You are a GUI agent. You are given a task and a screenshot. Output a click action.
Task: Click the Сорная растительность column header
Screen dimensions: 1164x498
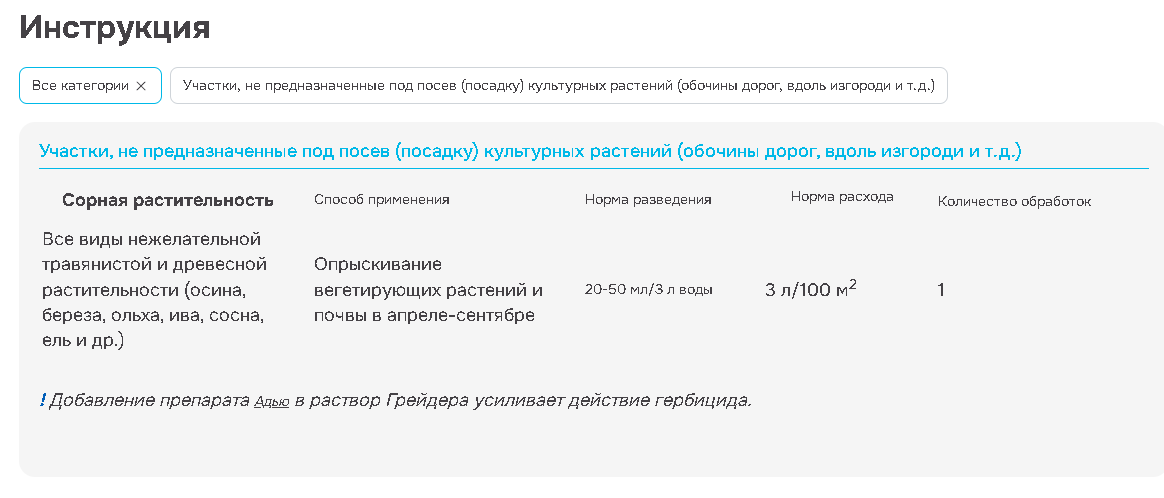168,200
